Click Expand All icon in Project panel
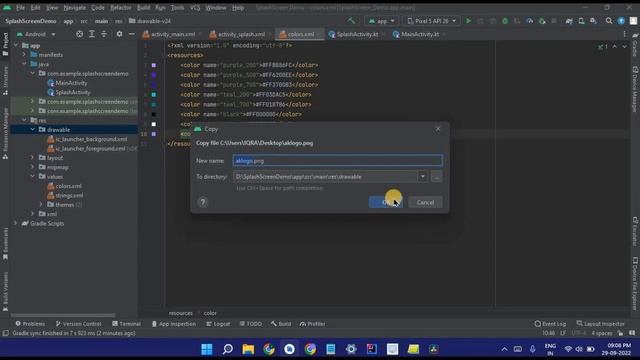640x360 pixels. [92, 34]
